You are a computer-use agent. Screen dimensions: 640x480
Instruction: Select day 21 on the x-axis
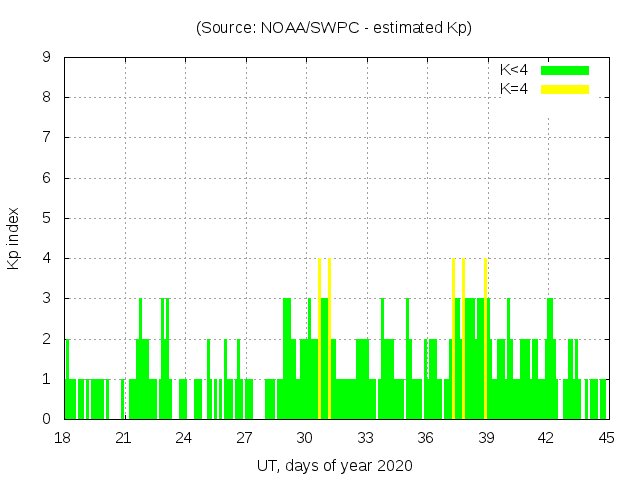124,438
